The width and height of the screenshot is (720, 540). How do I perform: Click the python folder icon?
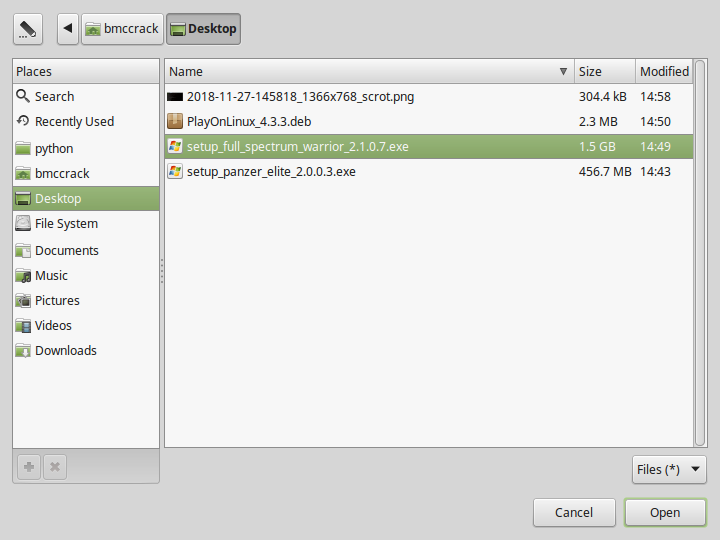click(23, 148)
